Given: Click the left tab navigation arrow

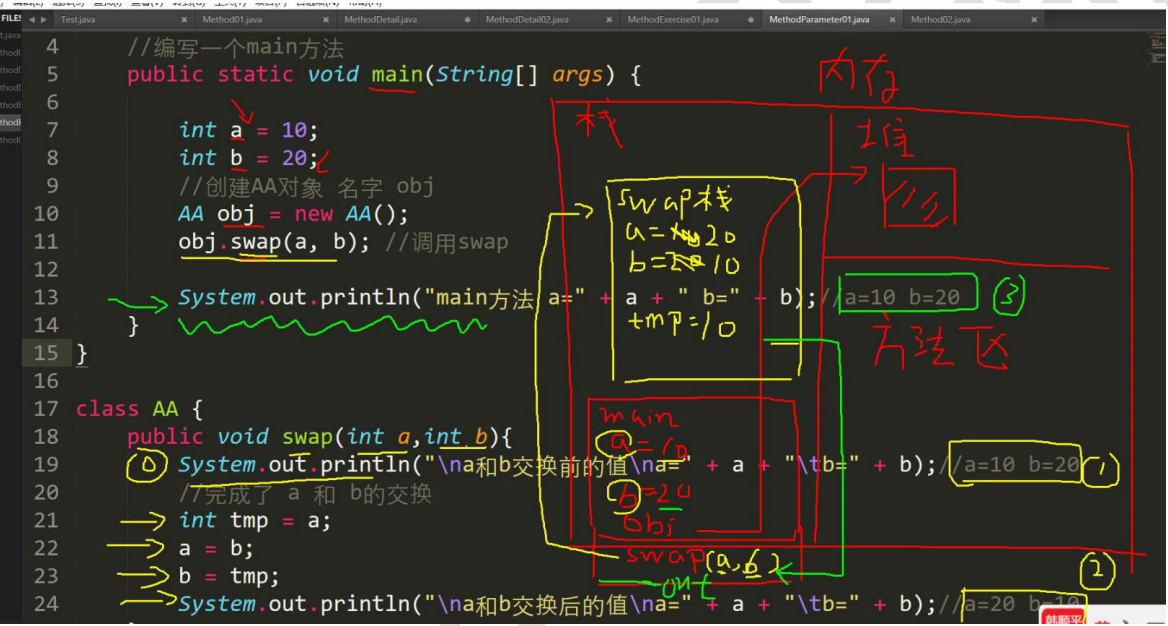Looking at the screenshot, I should (31, 18).
